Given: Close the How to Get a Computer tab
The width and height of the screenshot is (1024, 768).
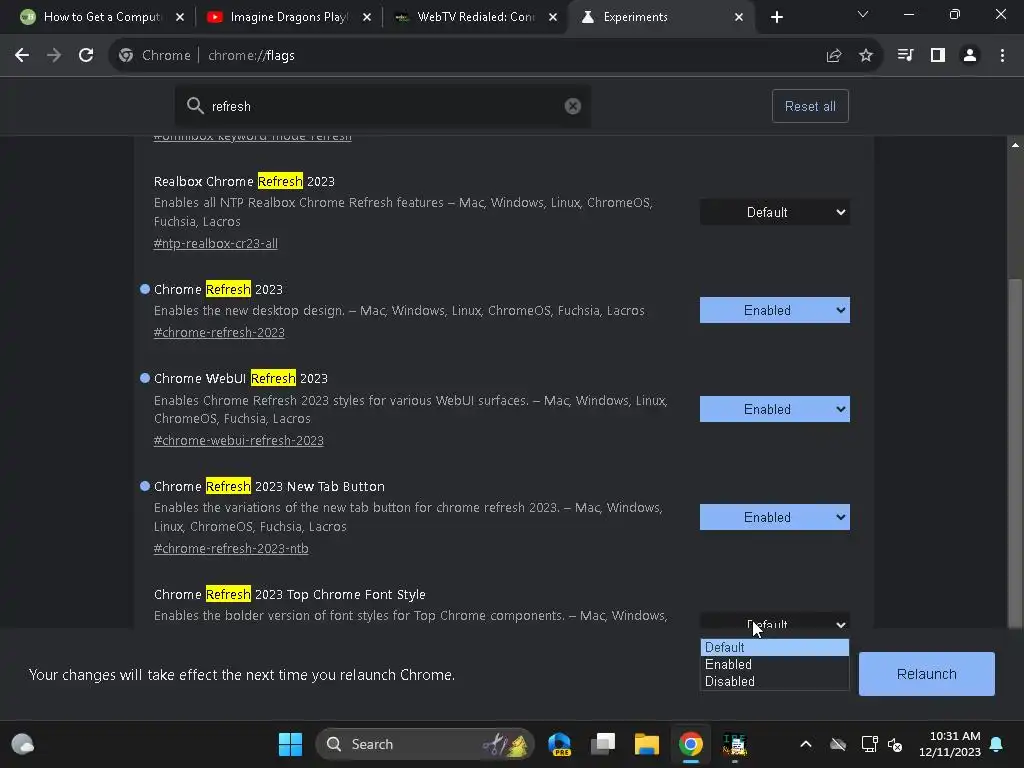Looking at the screenshot, I should click(180, 17).
